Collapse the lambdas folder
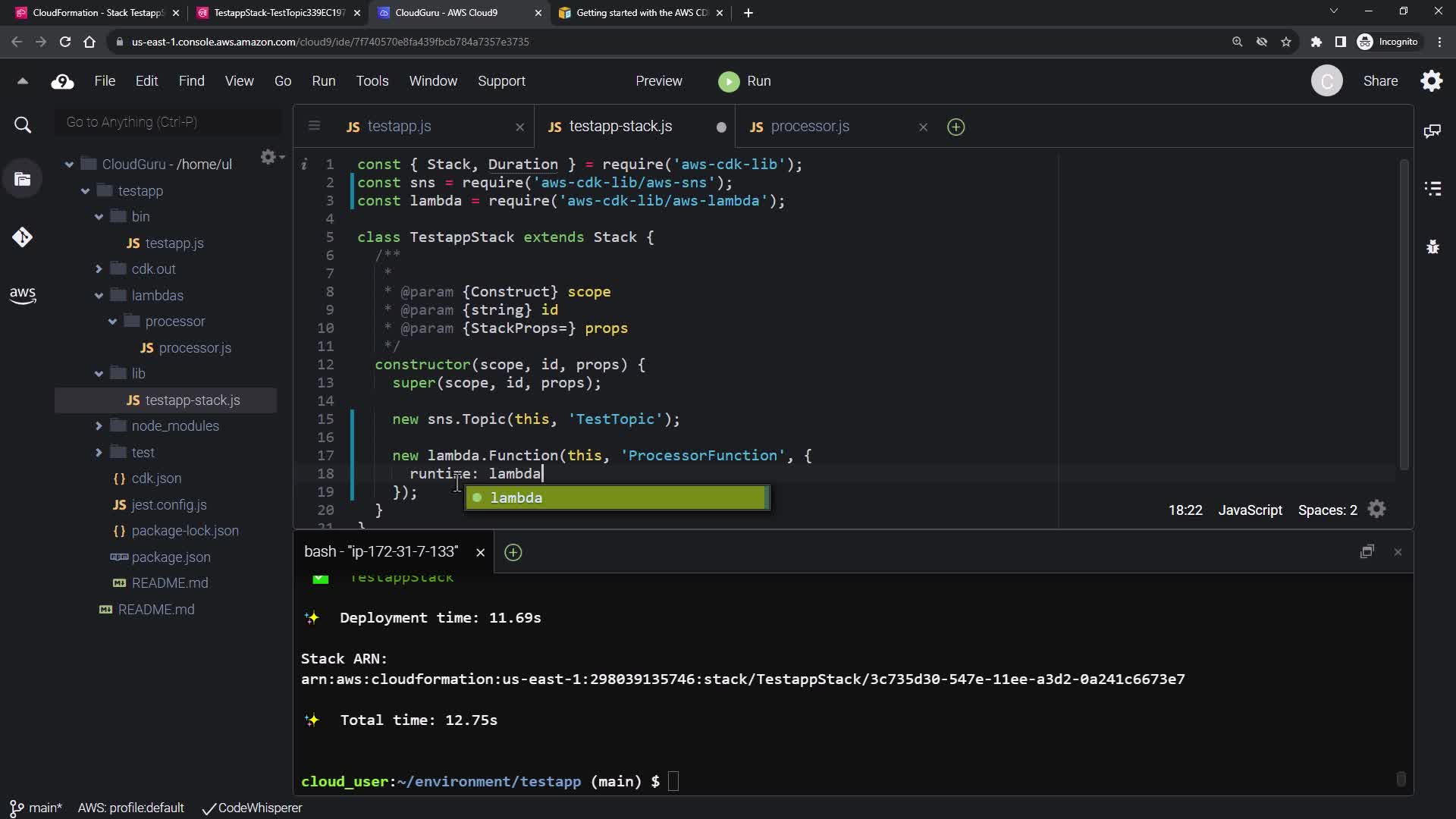 [x=99, y=296]
